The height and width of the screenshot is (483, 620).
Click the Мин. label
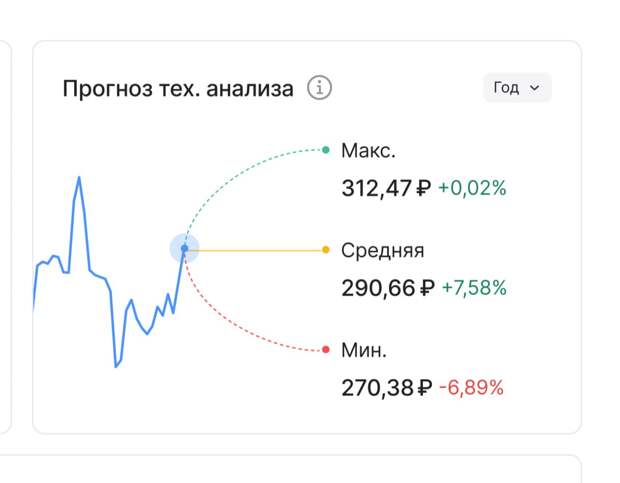click(364, 350)
